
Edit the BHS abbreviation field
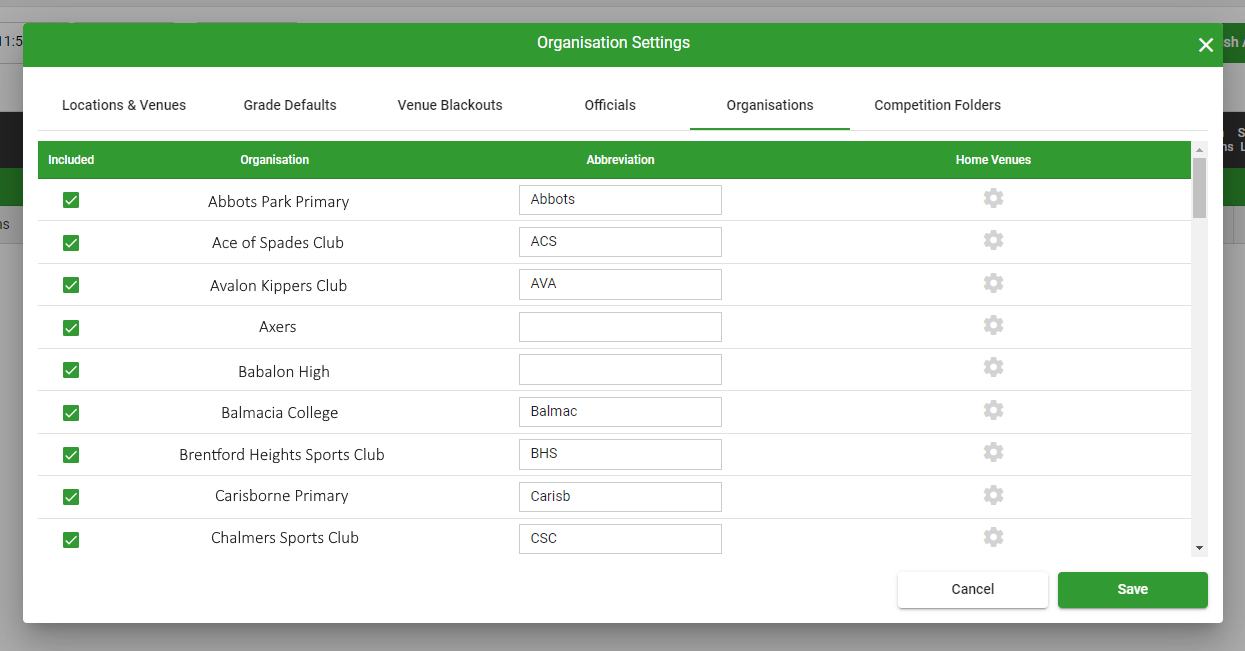[x=620, y=454]
